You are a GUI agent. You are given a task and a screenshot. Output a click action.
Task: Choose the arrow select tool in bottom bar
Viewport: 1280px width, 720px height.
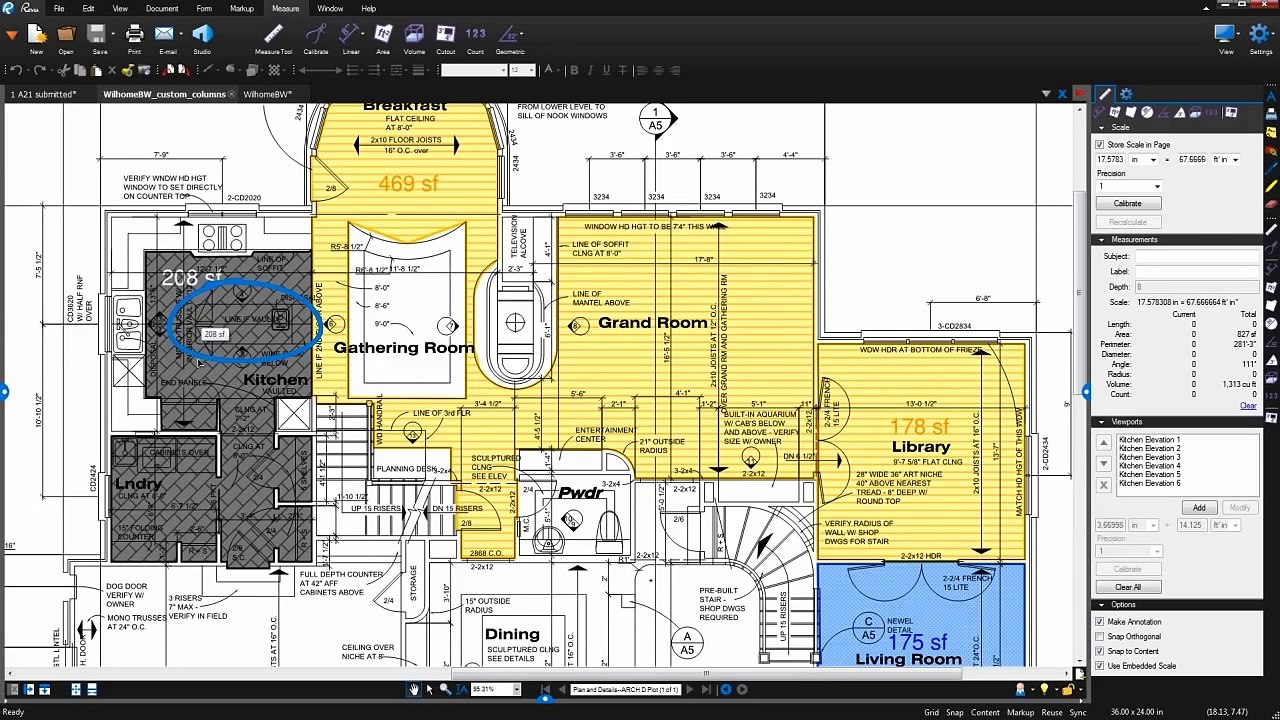pyautogui.click(x=430, y=689)
